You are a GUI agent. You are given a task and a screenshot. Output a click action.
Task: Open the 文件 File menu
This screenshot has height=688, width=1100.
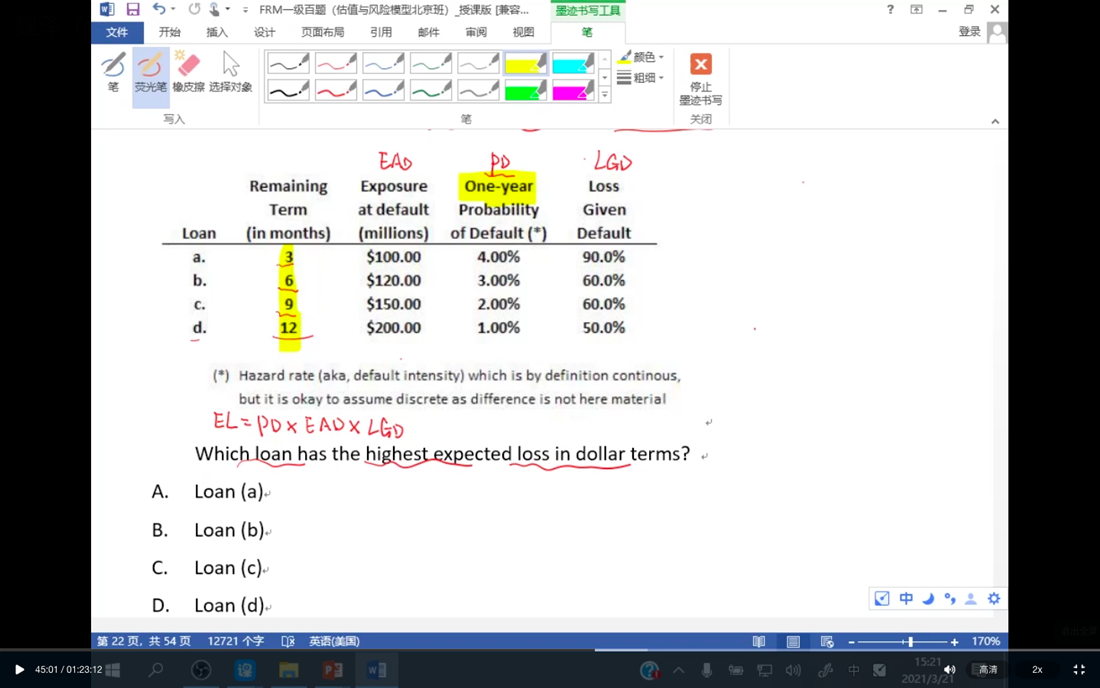(117, 32)
